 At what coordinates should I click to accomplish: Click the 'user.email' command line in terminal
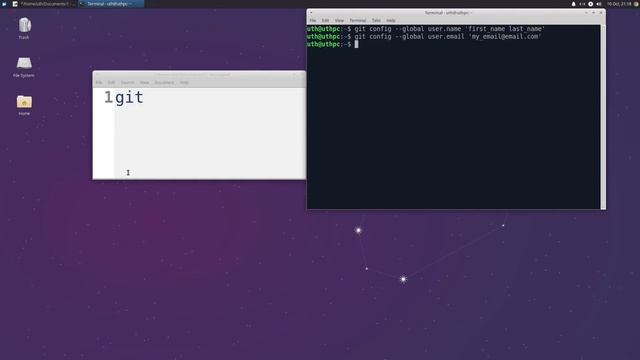[424, 36]
